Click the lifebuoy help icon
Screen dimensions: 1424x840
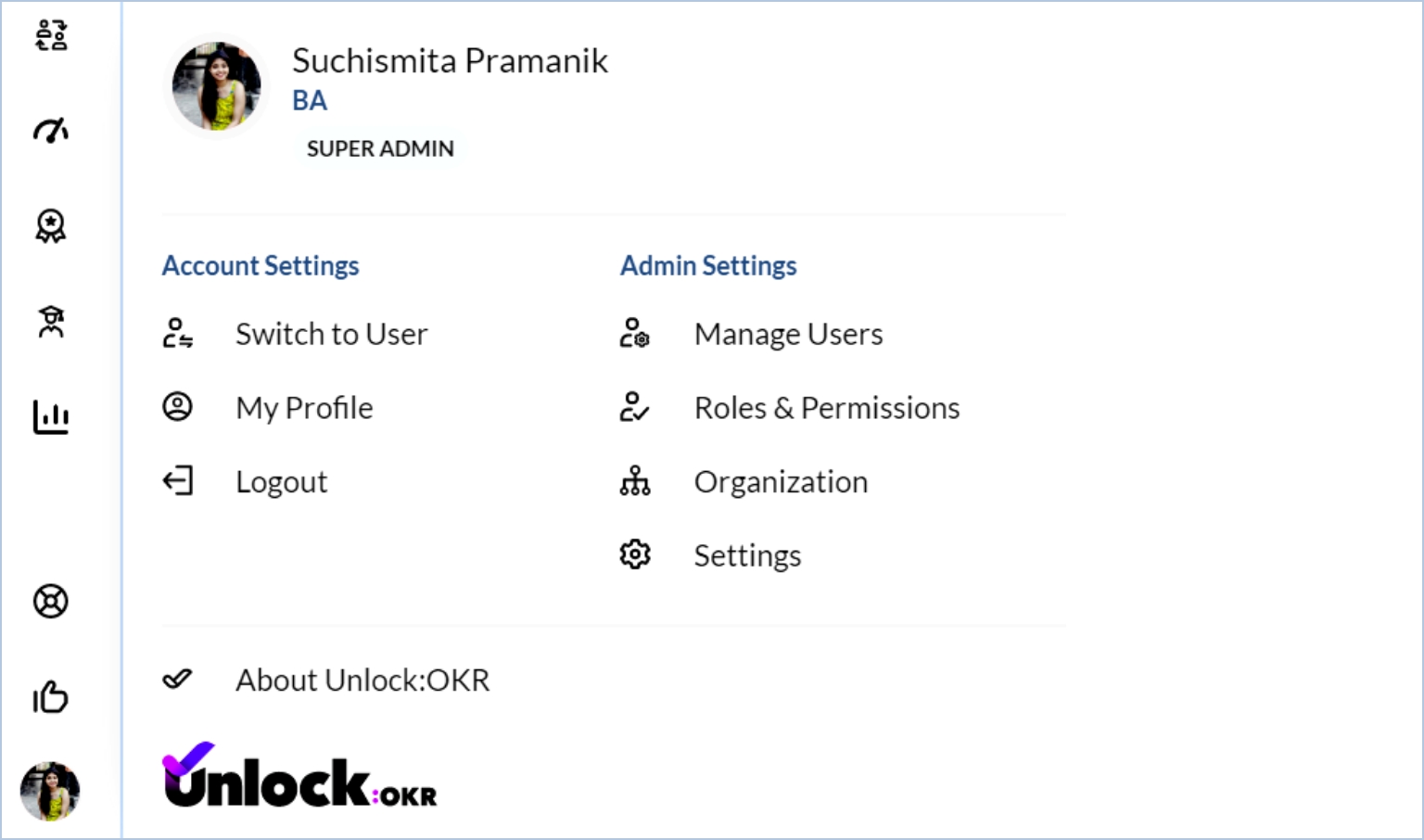[x=51, y=602]
